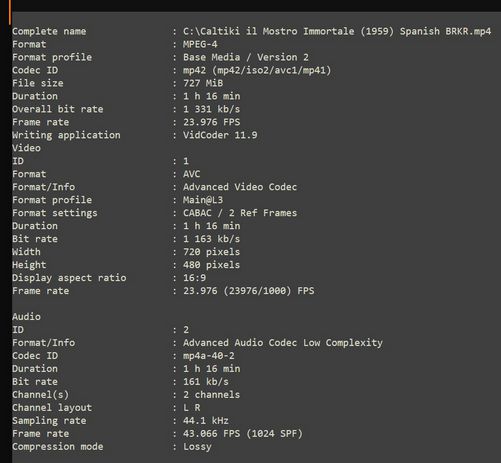Image resolution: width=501 pixels, height=463 pixels.
Task: Select the Overall bit rate label
Action: [x=58, y=109]
